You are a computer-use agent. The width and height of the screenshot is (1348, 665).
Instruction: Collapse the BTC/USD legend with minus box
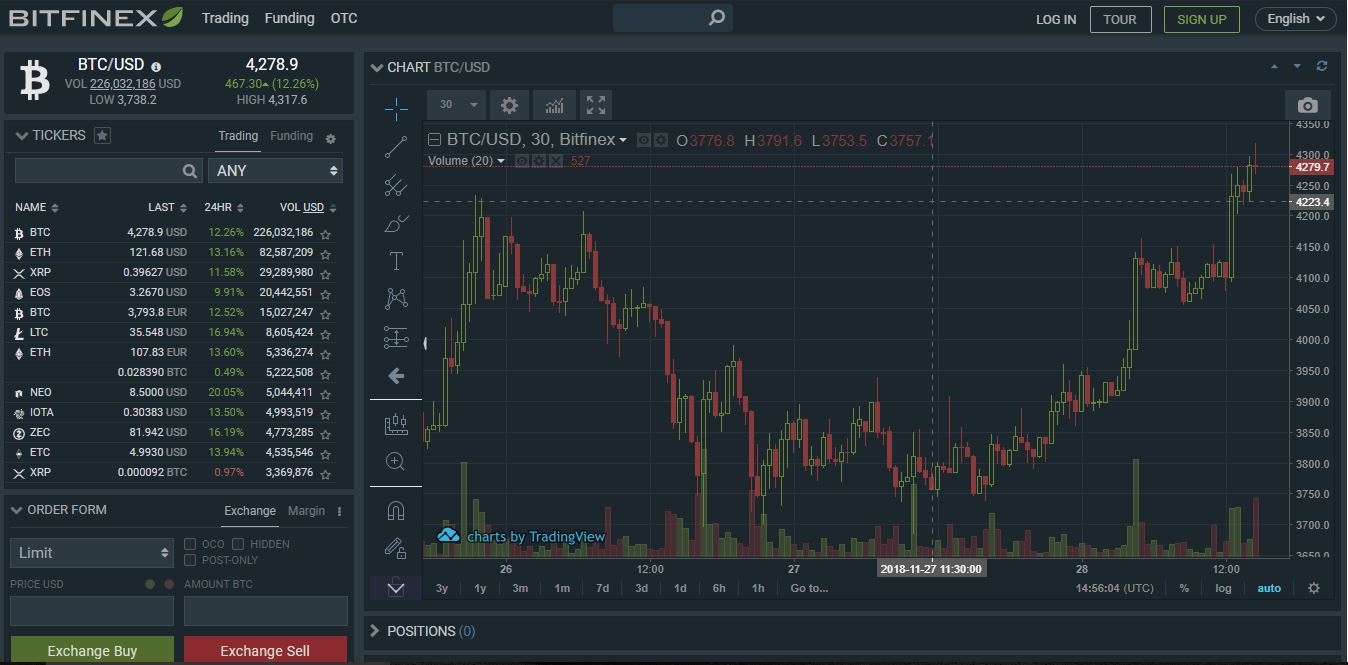click(434, 140)
